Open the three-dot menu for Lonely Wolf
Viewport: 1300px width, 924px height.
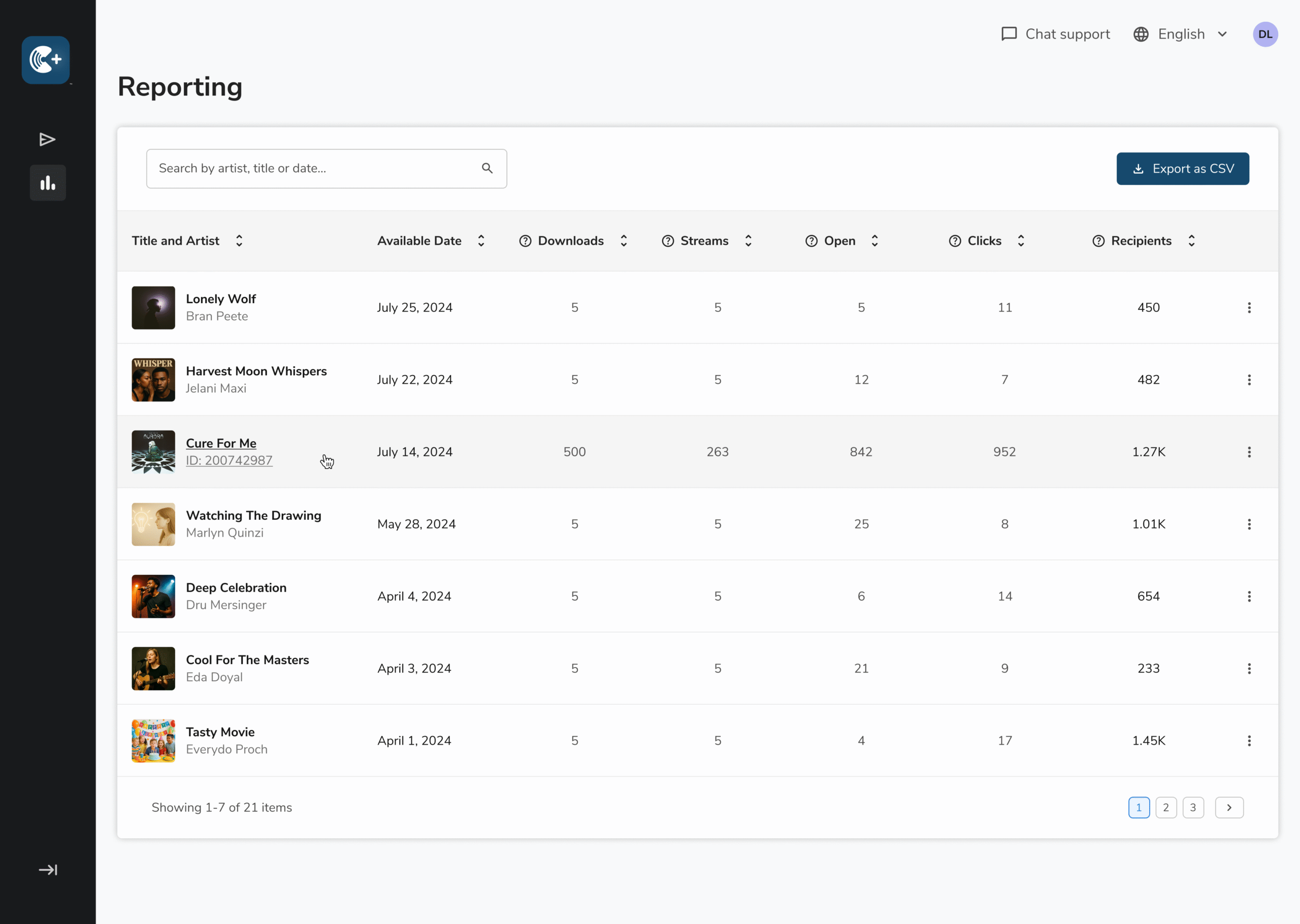pos(1249,308)
